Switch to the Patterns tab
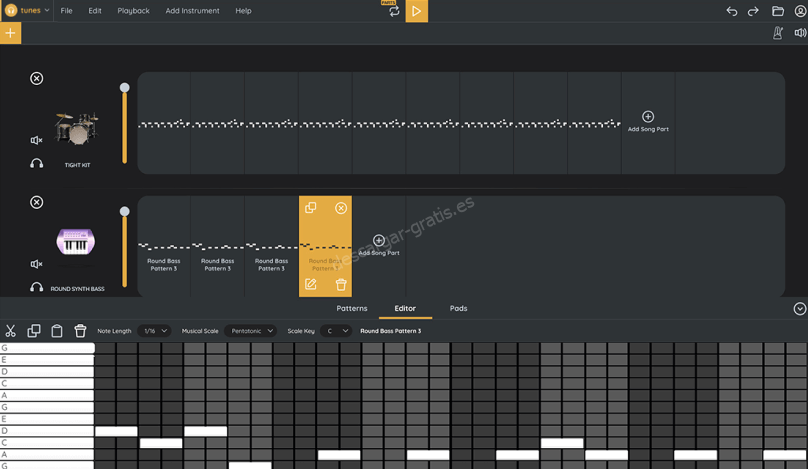 coord(352,308)
